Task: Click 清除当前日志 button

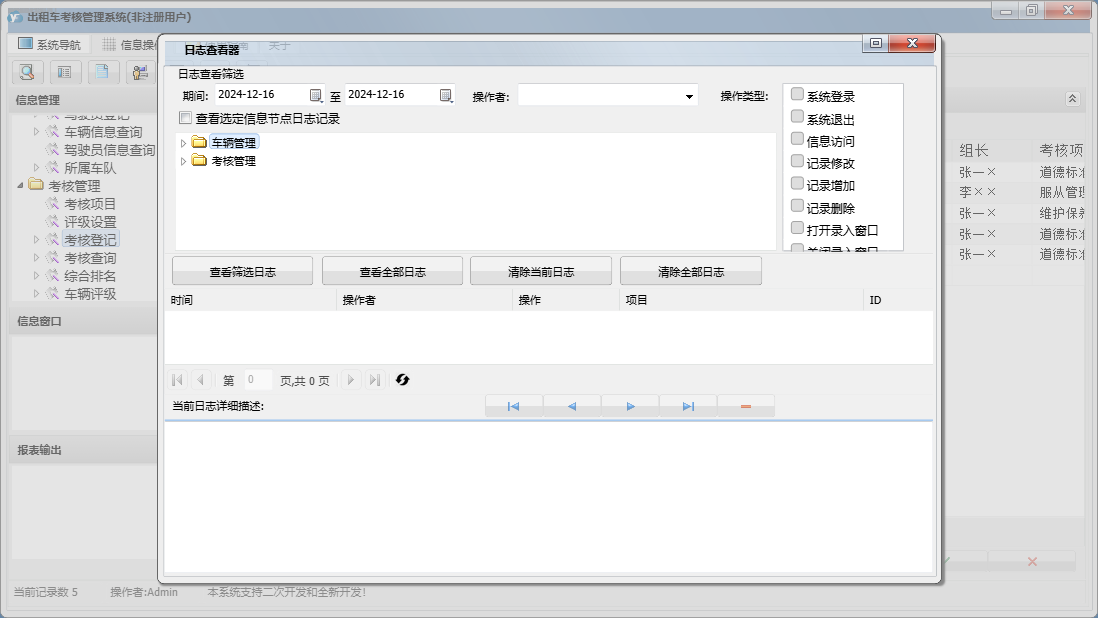Action: point(541,272)
